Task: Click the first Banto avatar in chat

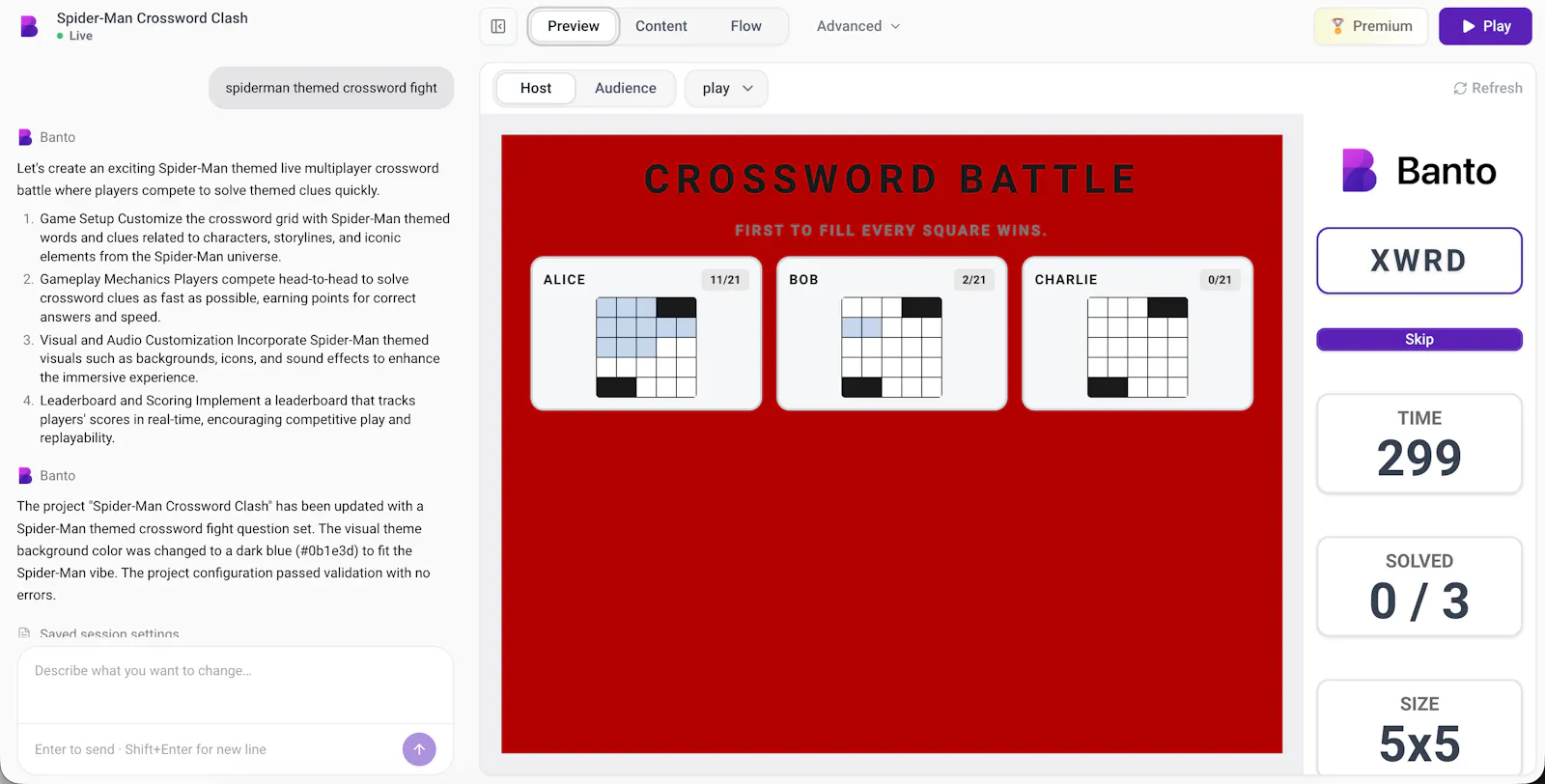Action: pyautogui.click(x=25, y=137)
